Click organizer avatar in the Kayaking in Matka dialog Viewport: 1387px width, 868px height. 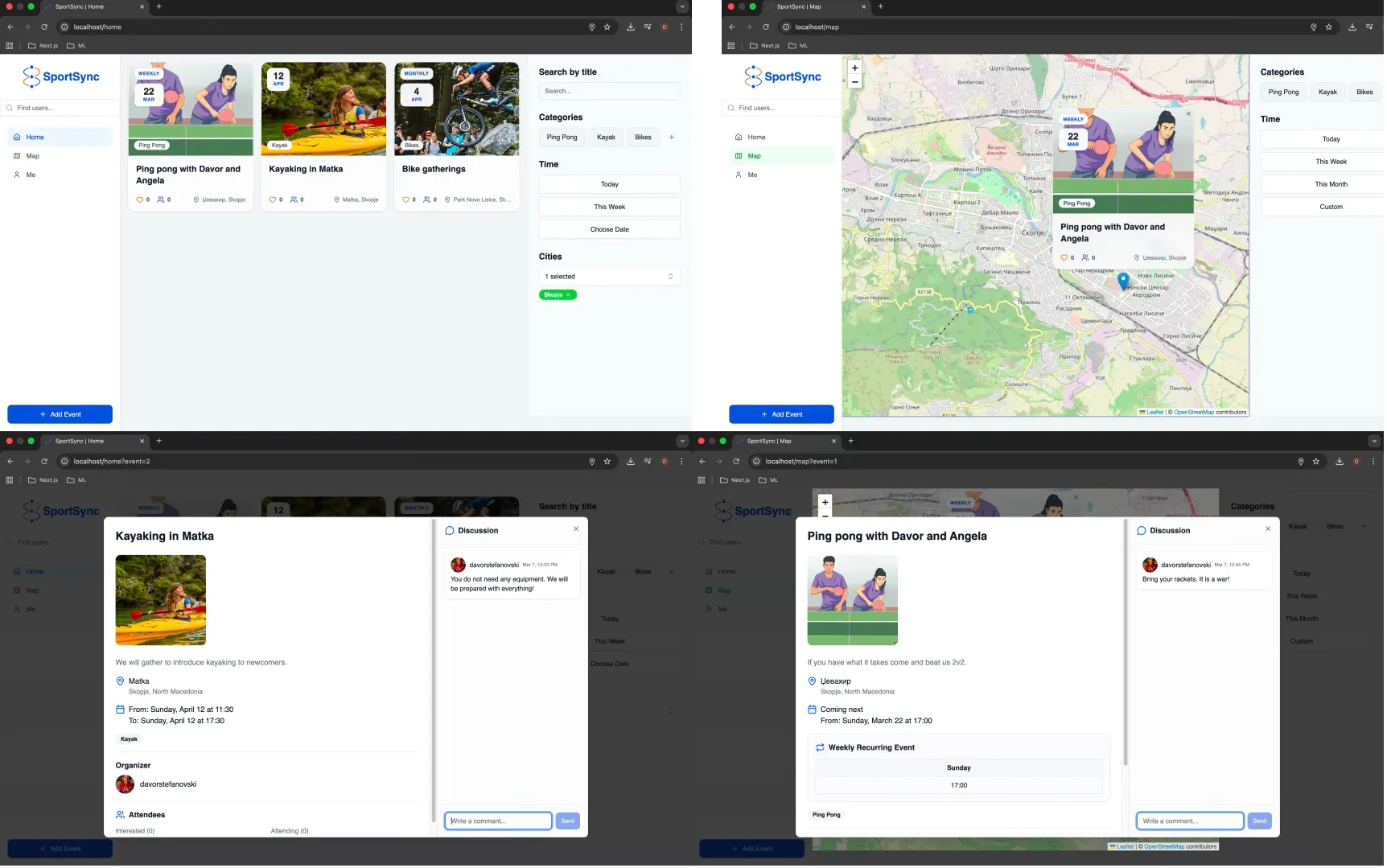click(x=126, y=785)
